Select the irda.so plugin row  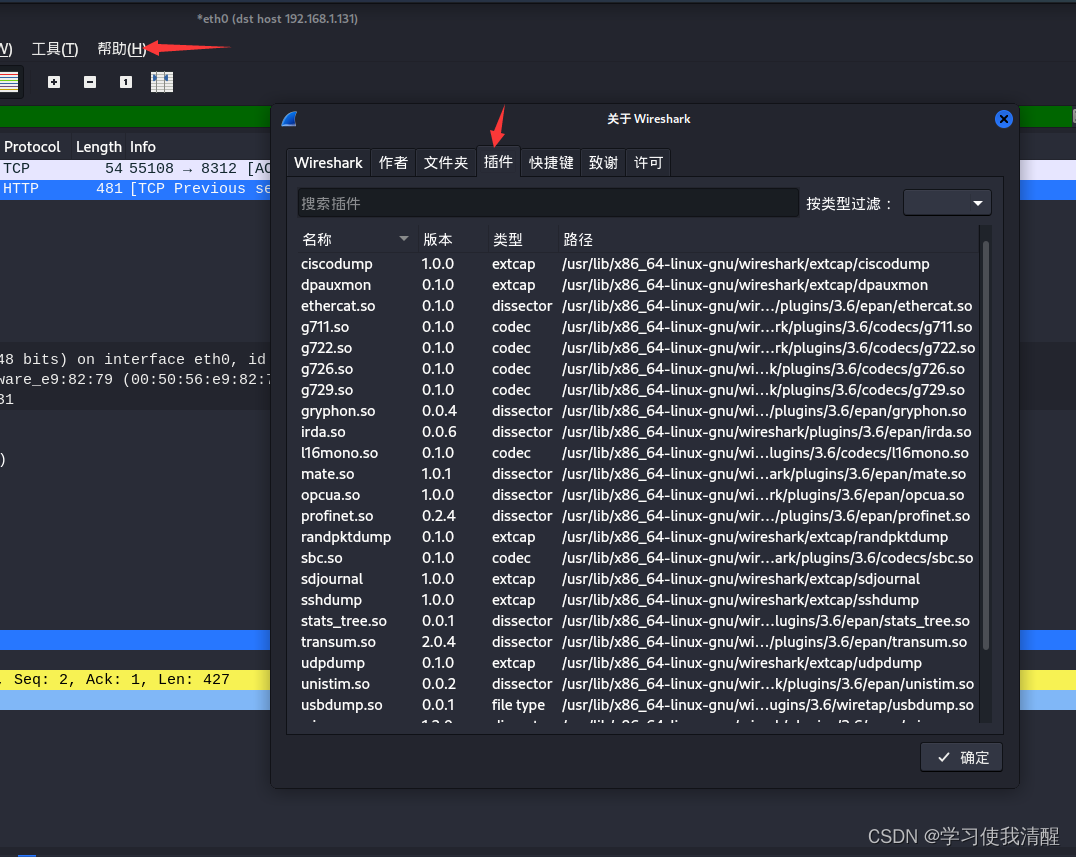tap(638, 432)
